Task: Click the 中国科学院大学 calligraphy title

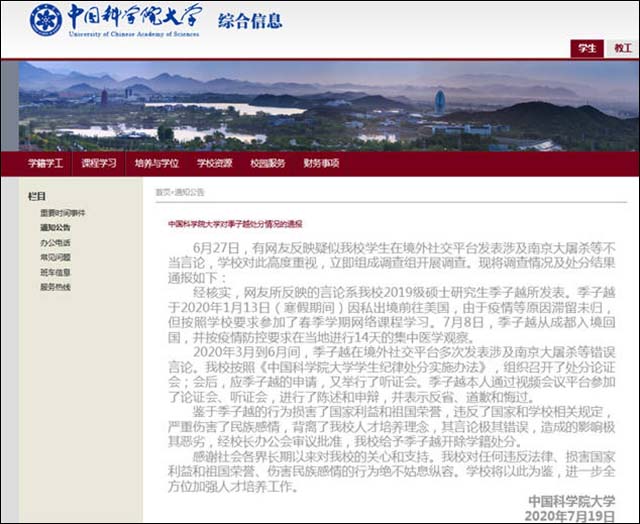Action: [135, 16]
